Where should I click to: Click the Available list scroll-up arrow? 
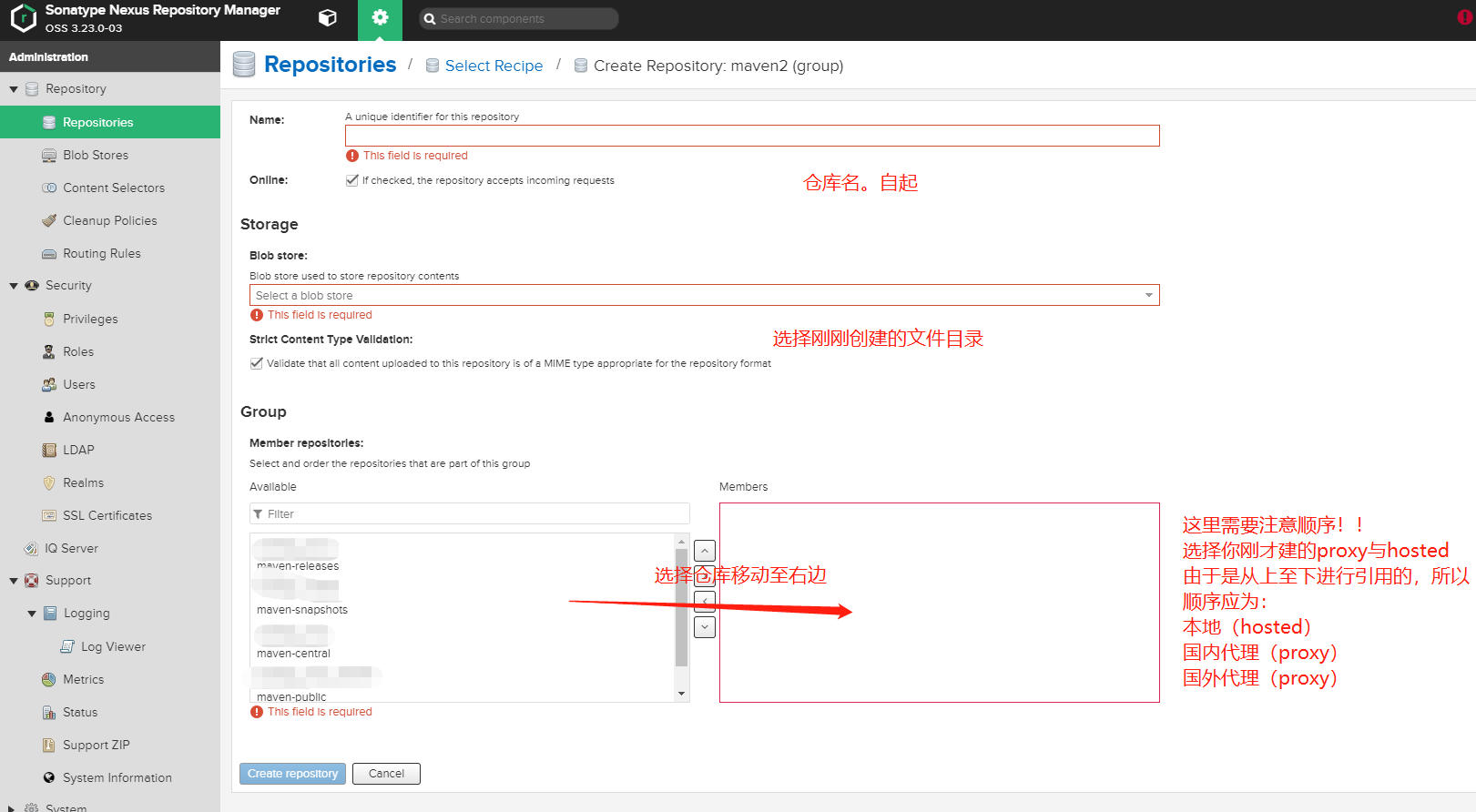[681, 541]
